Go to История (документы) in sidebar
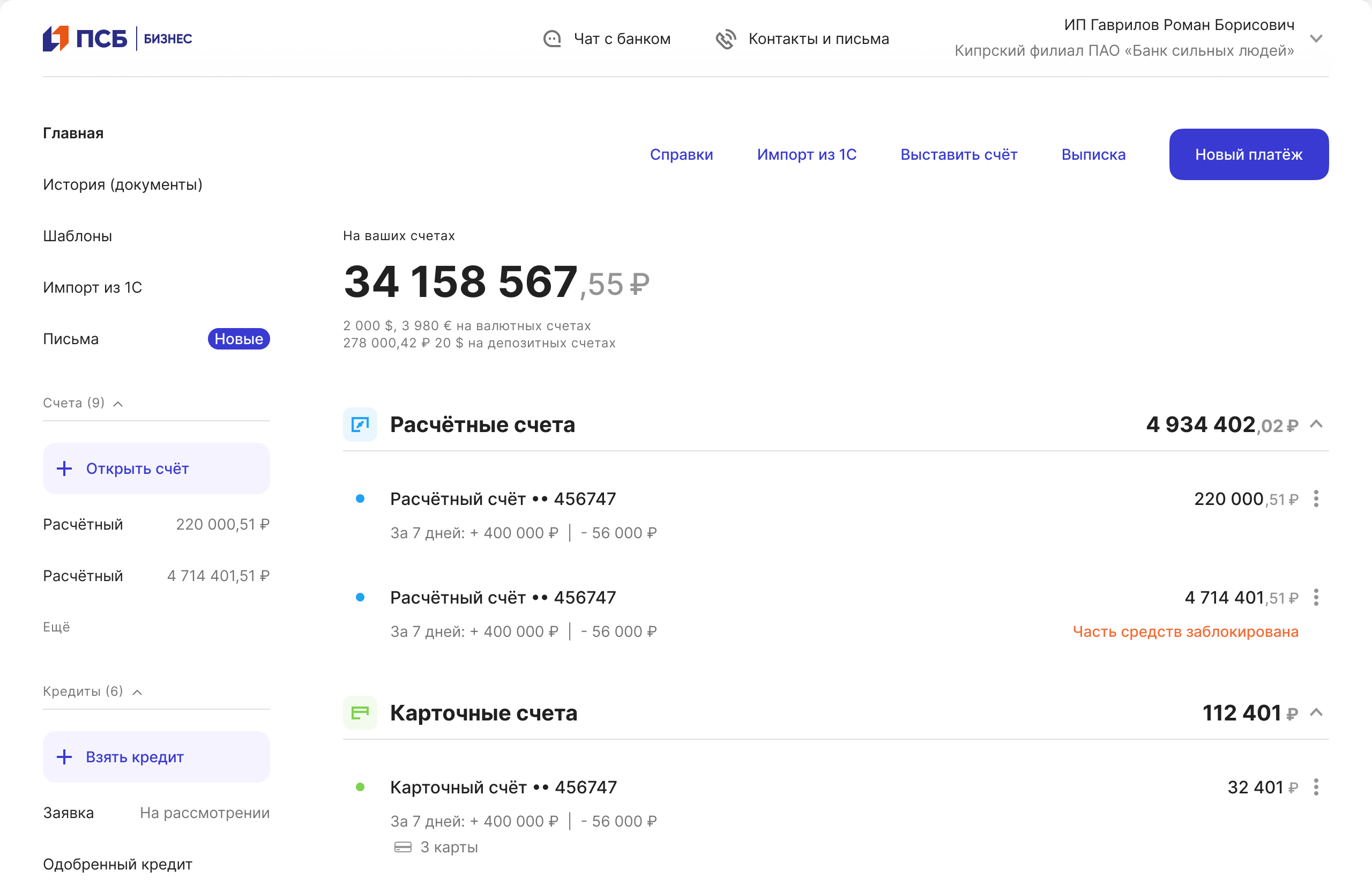The width and height of the screenshot is (1372, 892). coord(122,184)
